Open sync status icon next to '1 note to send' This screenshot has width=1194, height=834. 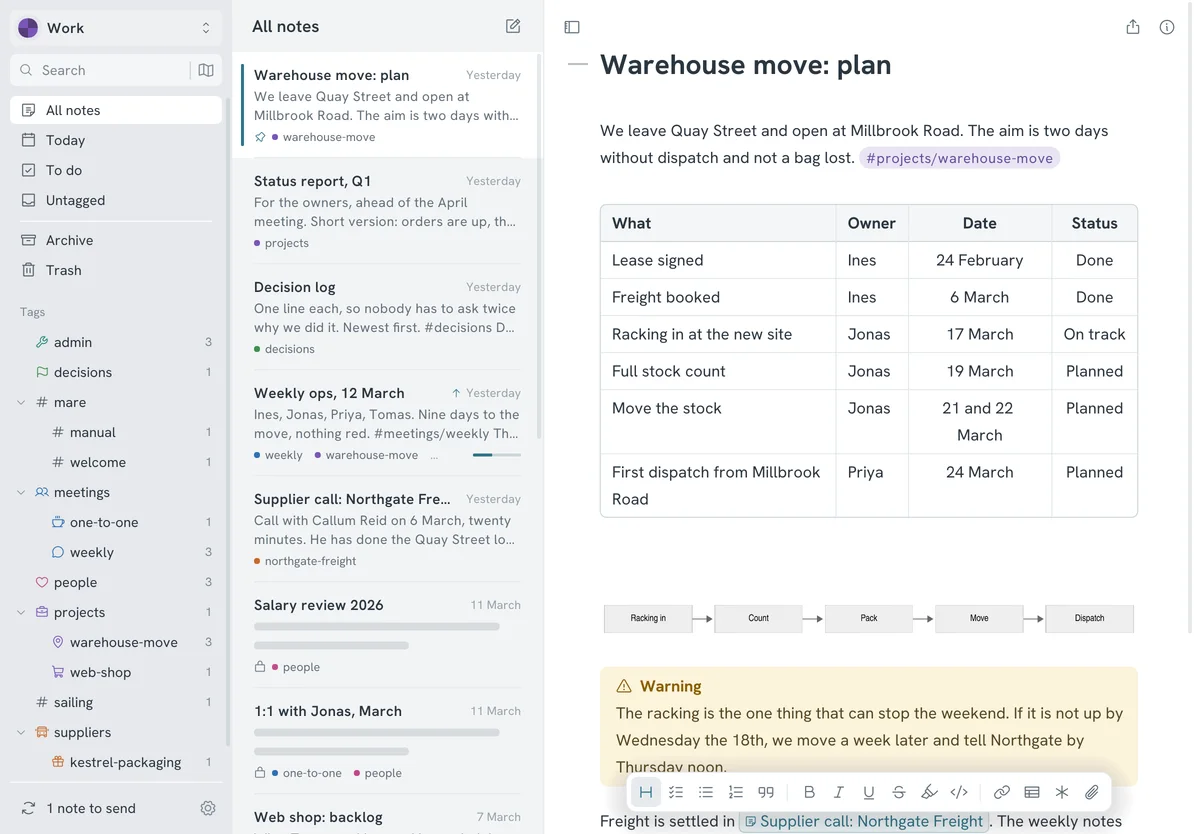point(28,808)
